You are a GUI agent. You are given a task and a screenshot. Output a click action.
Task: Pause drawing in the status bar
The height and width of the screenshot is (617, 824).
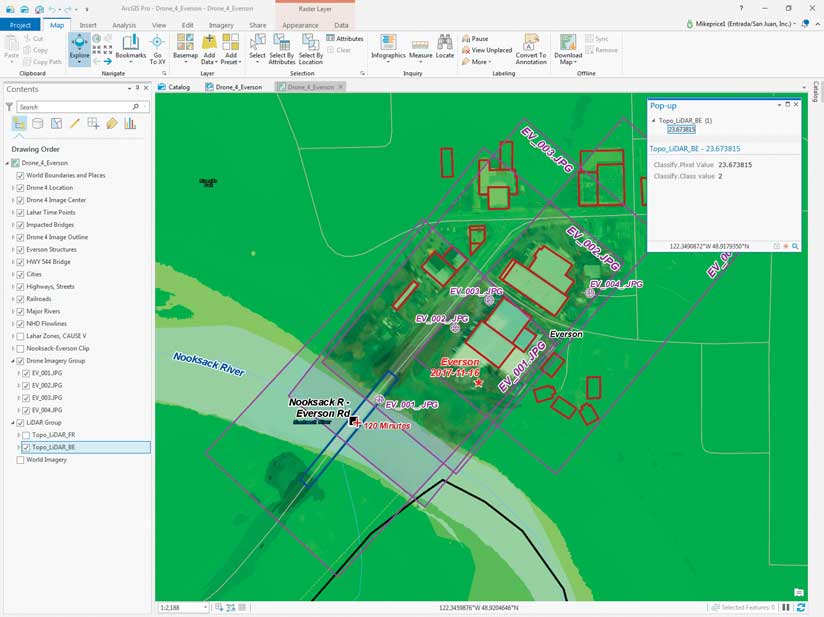(786, 607)
